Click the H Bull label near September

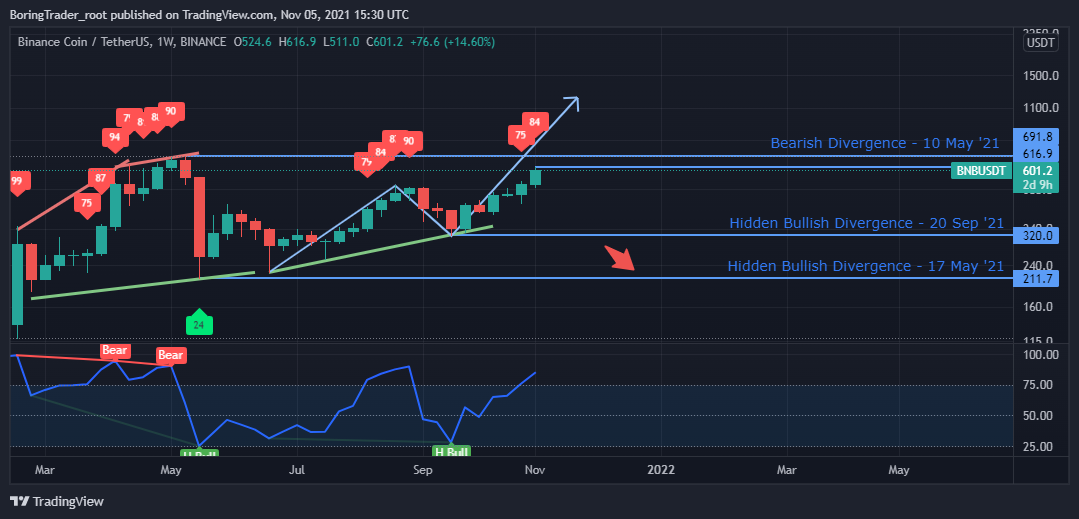point(452,452)
